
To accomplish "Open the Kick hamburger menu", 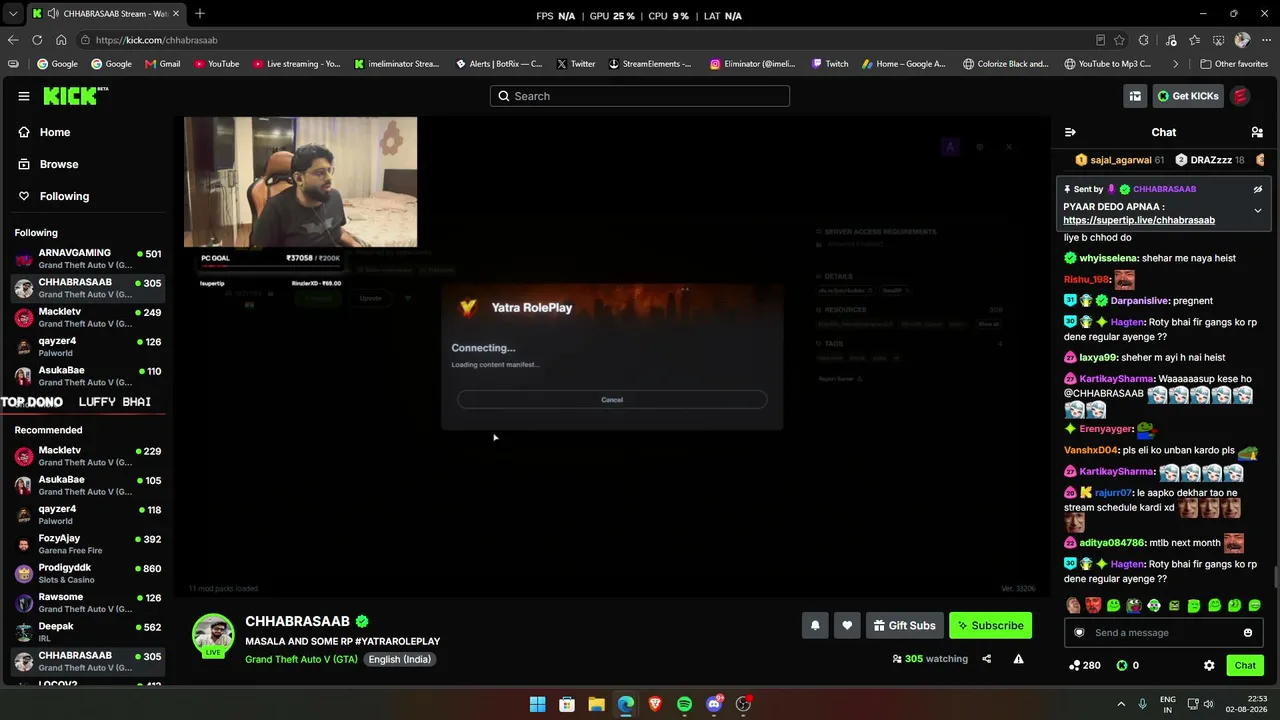I will tap(24, 96).
